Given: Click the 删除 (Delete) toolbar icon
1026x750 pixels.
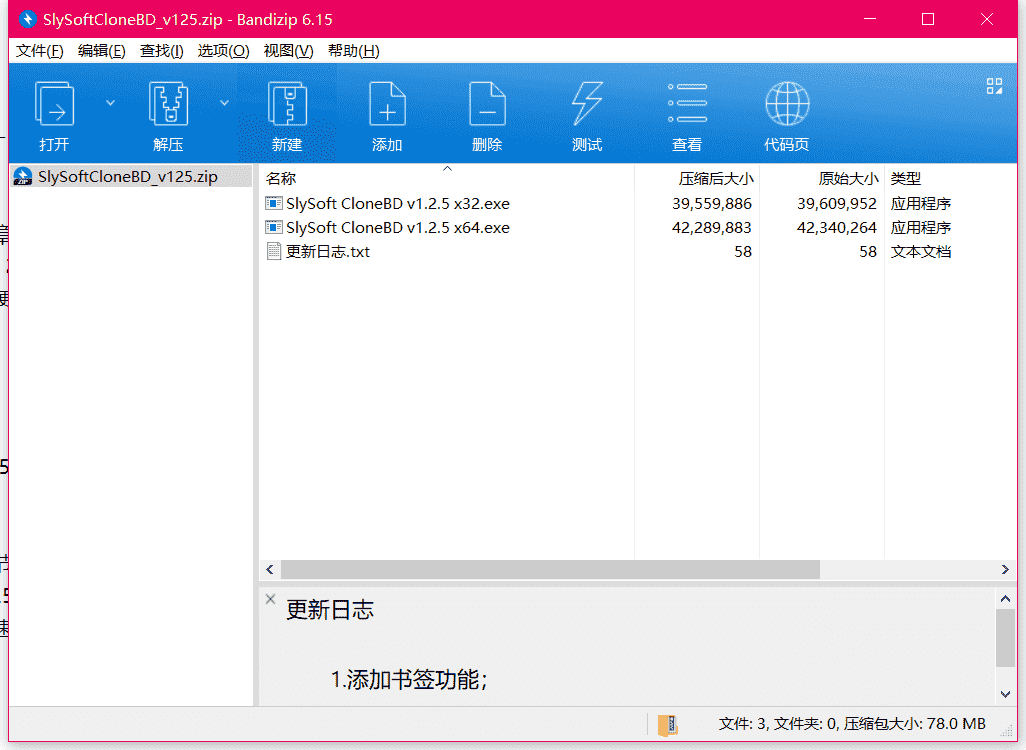Looking at the screenshot, I should [487, 103].
